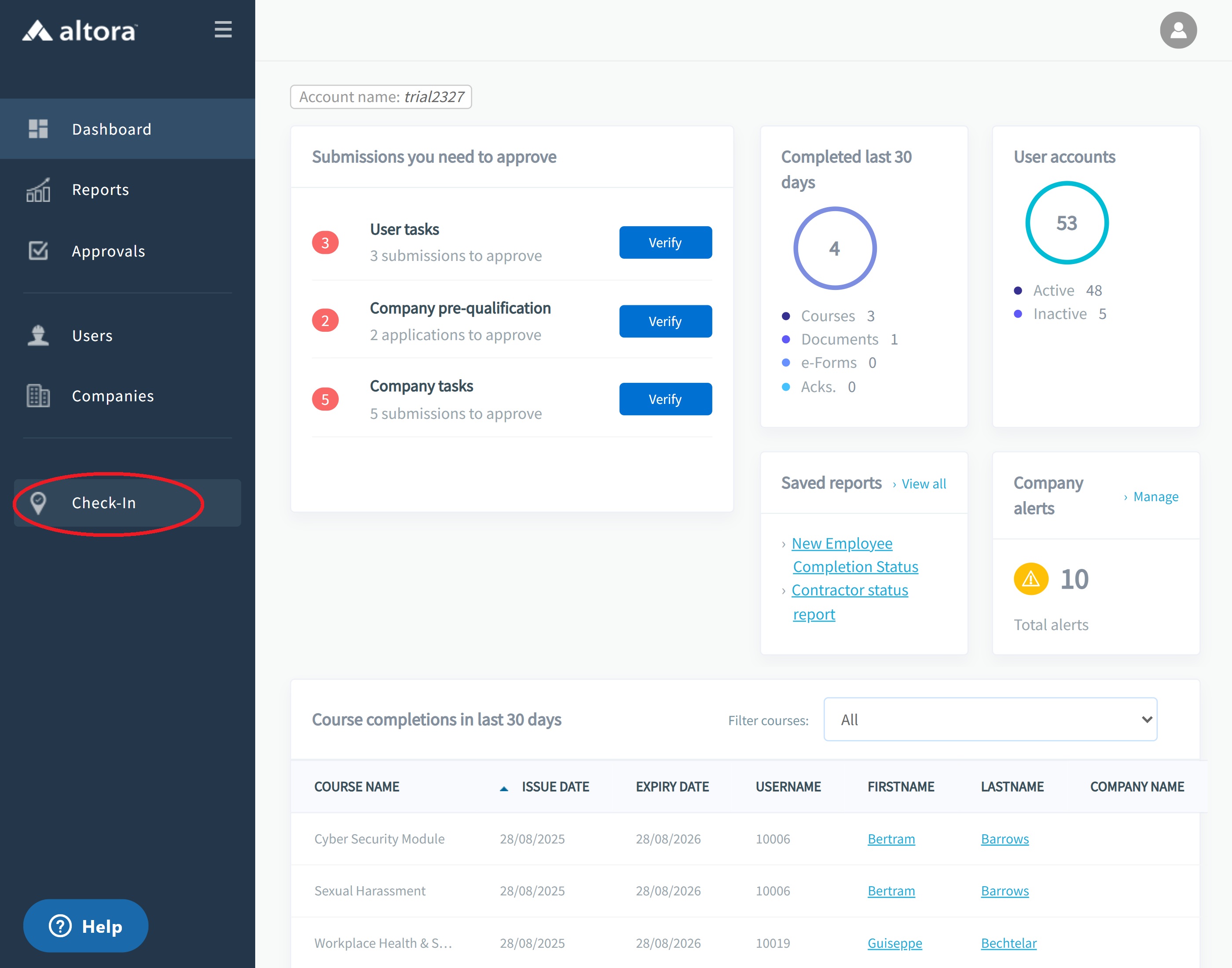
Task: Sort by Expiry Date column
Action: (672, 787)
